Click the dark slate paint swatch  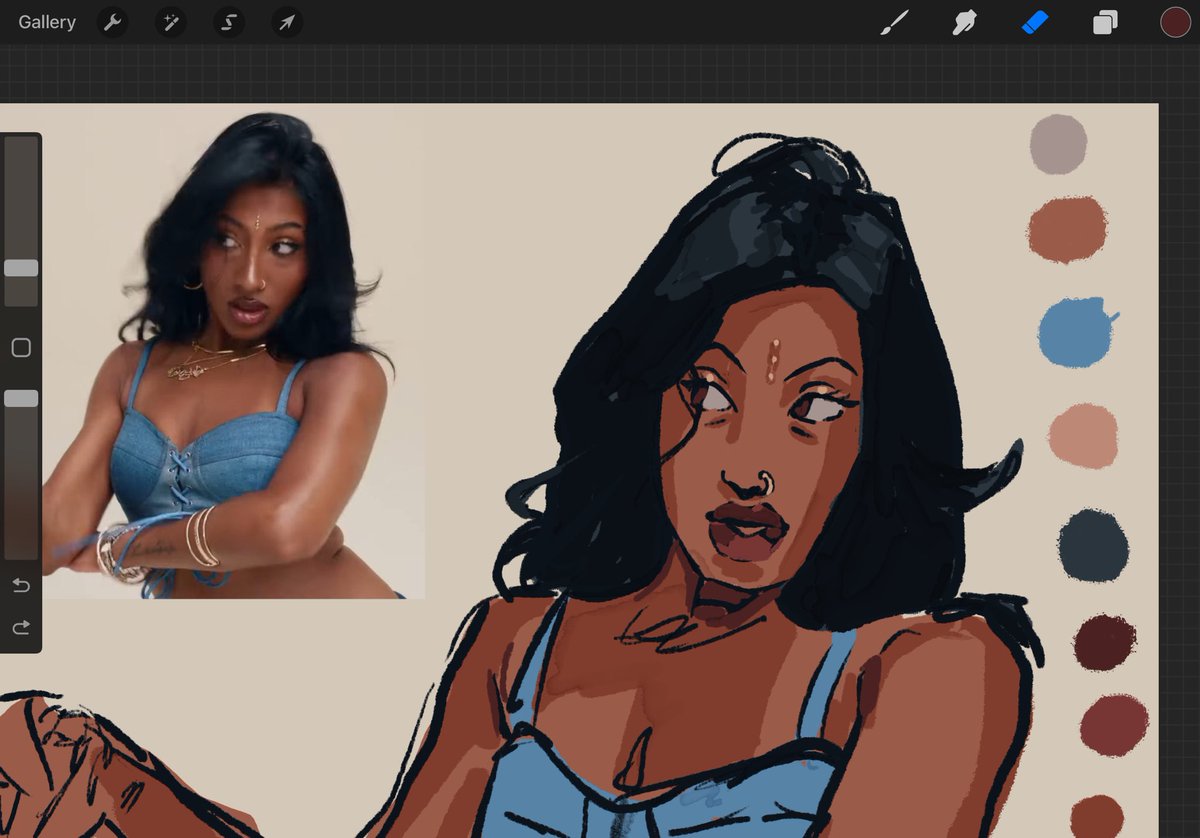1093,545
